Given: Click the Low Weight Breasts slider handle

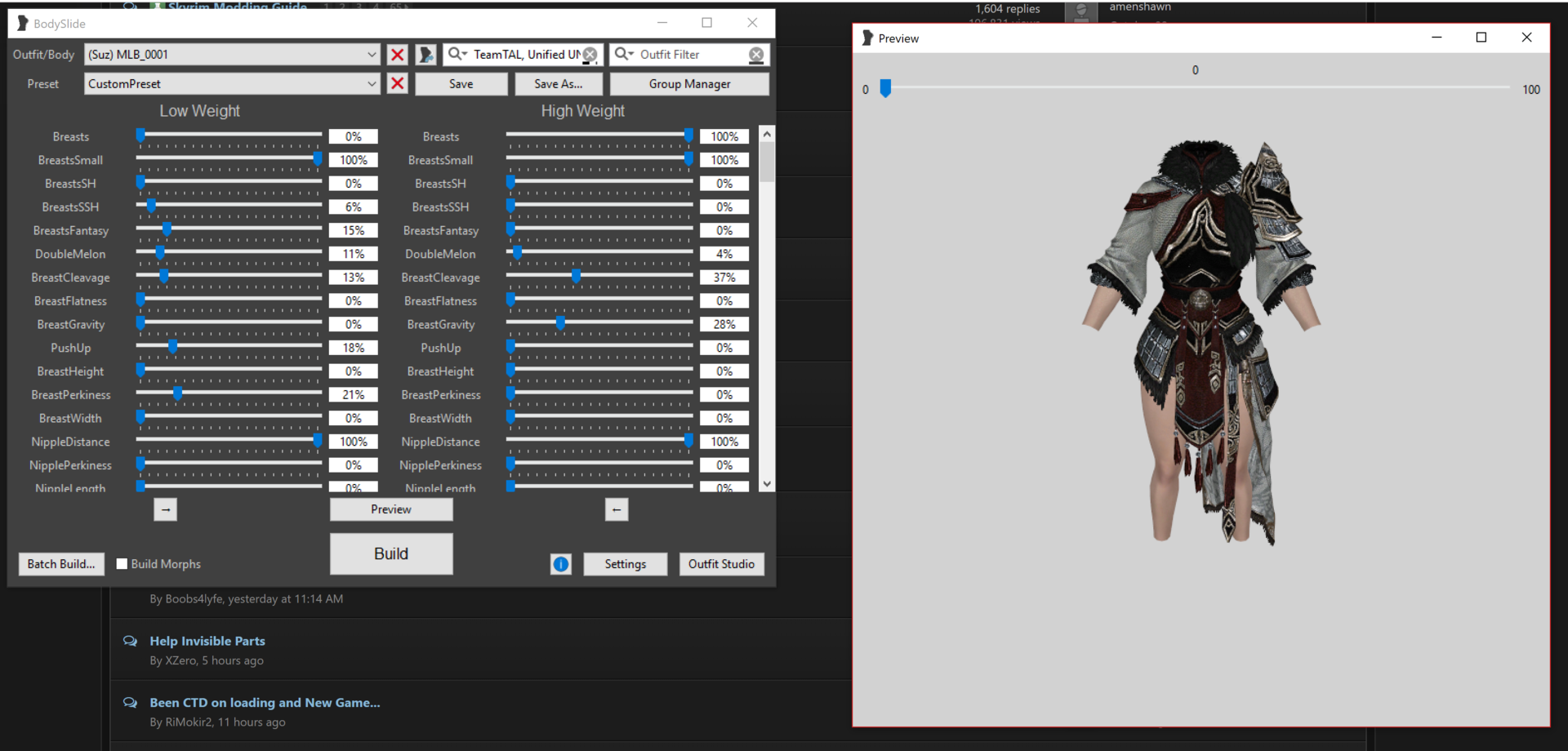Looking at the screenshot, I should pyautogui.click(x=140, y=135).
